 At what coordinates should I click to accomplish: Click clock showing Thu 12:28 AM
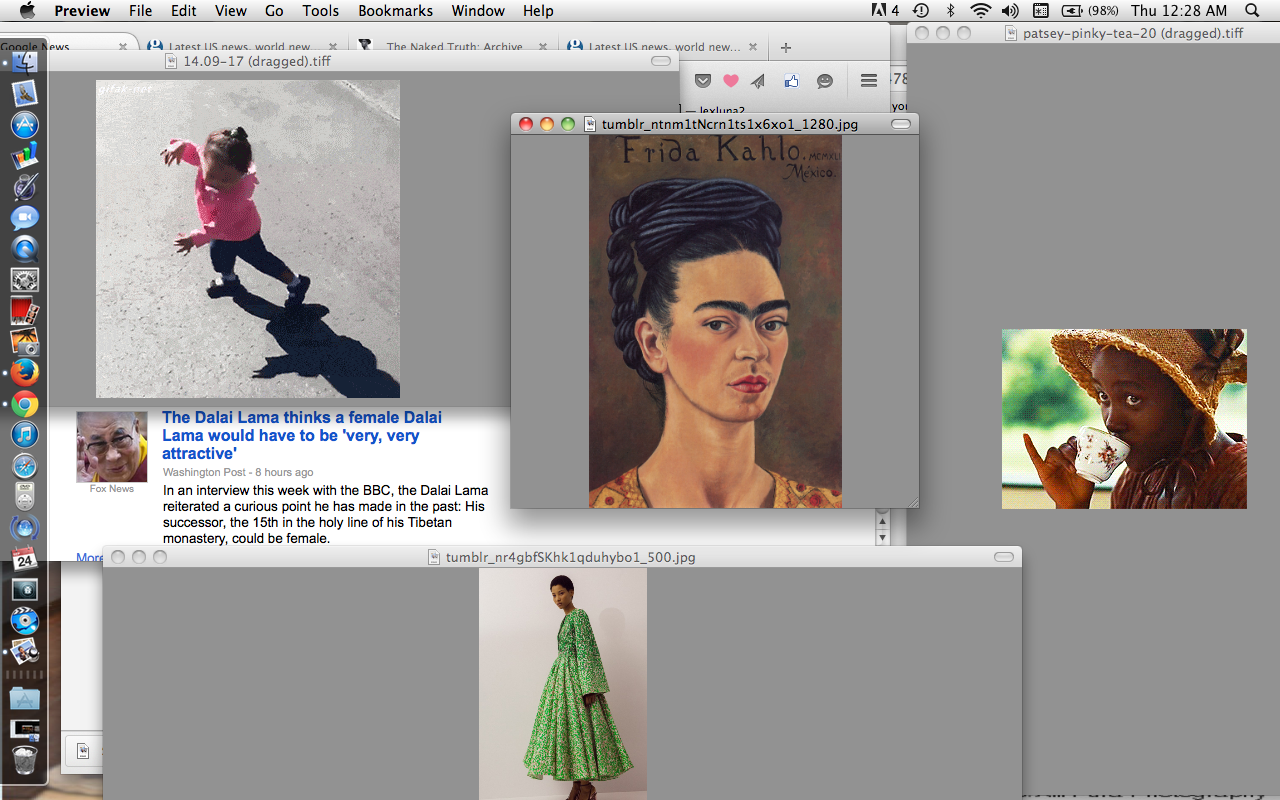pos(1179,11)
